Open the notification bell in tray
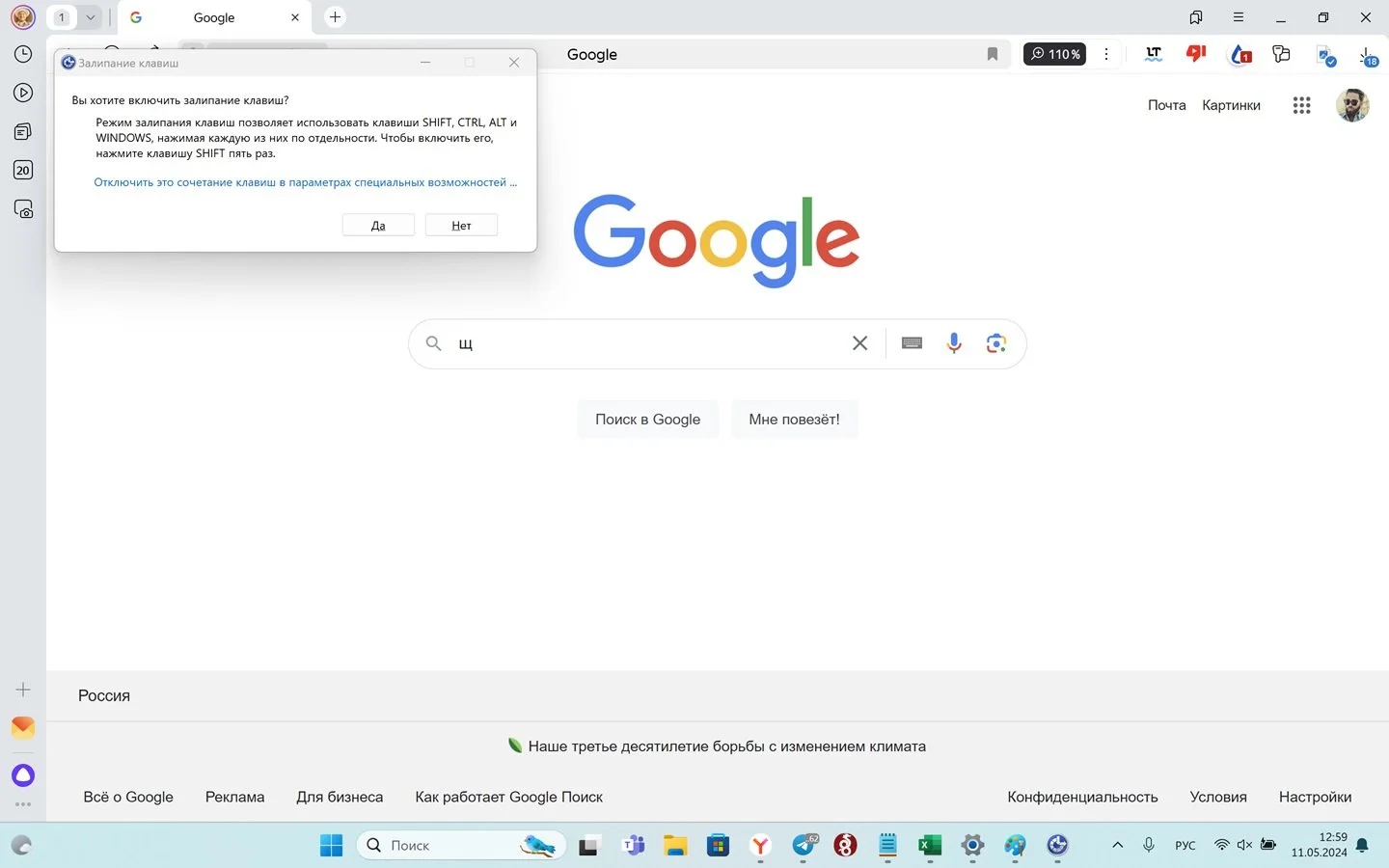Viewport: 1389px width, 868px height. click(x=1362, y=846)
